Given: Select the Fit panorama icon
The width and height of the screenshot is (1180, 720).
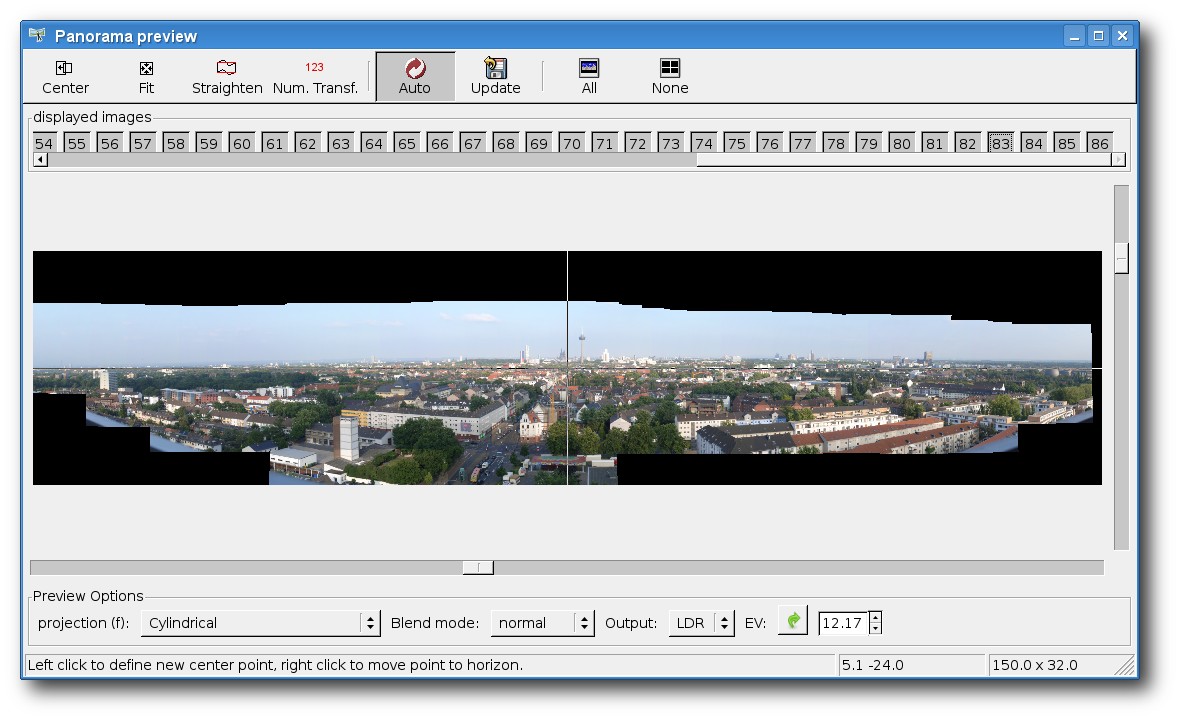Looking at the screenshot, I should [146, 68].
